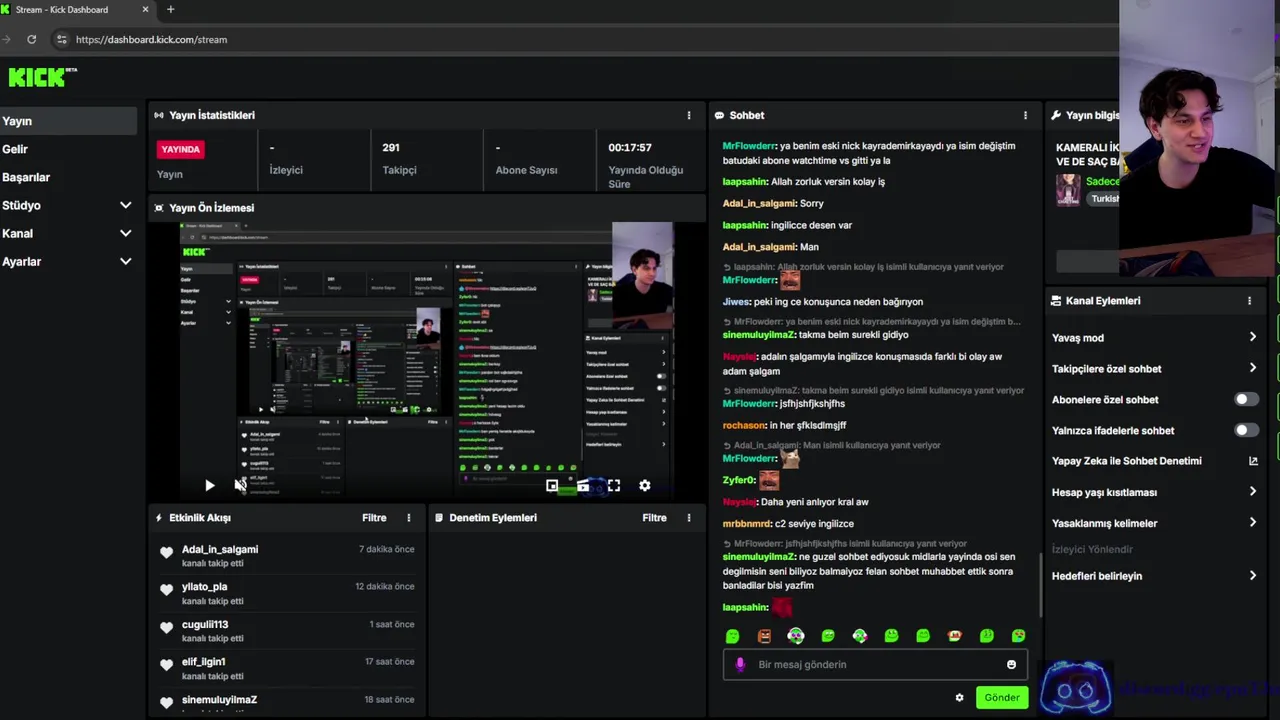1280x720 pixels.
Task: Open the emoji picker in the chat box
Action: click(x=1011, y=664)
